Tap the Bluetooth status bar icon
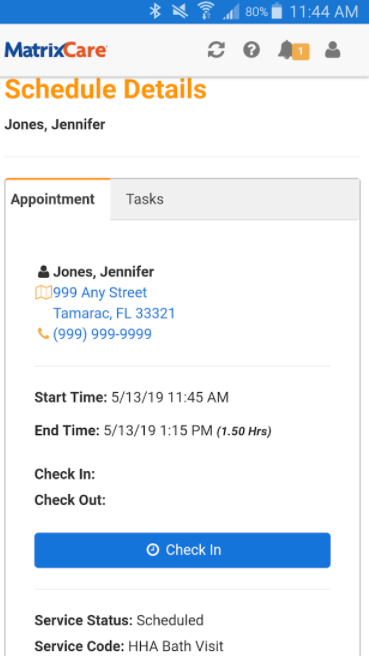This screenshot has height=656, width=369. point(155,11)
